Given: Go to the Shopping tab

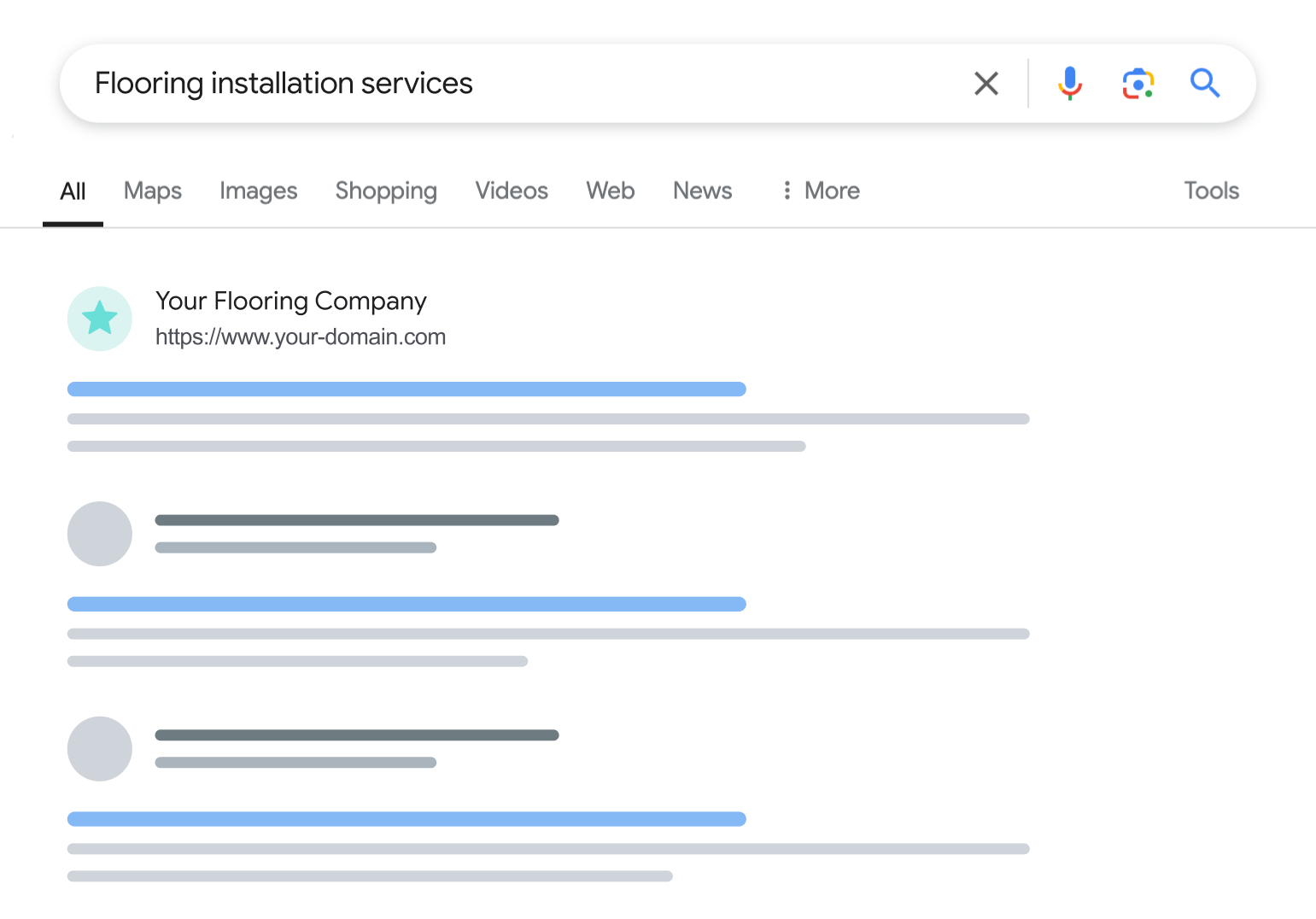Looking at the screenshot, I should click(x=386, y=191).
